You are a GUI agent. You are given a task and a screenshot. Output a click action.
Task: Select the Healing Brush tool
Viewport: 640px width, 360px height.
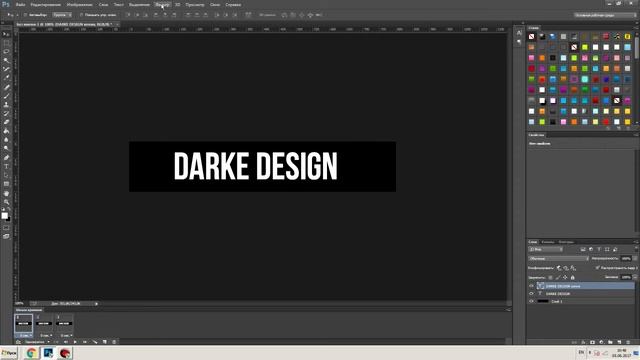[6, 87]
